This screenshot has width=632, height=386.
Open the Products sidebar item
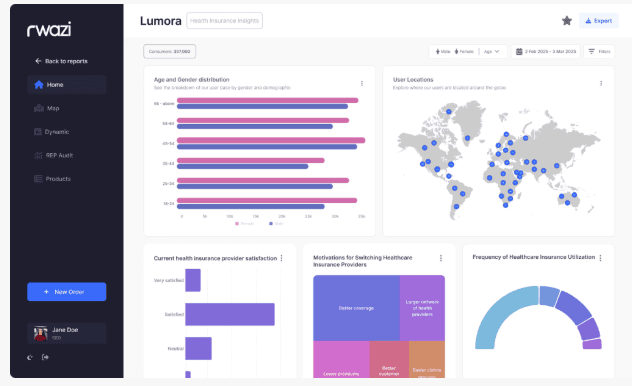[x=67, y=178]
